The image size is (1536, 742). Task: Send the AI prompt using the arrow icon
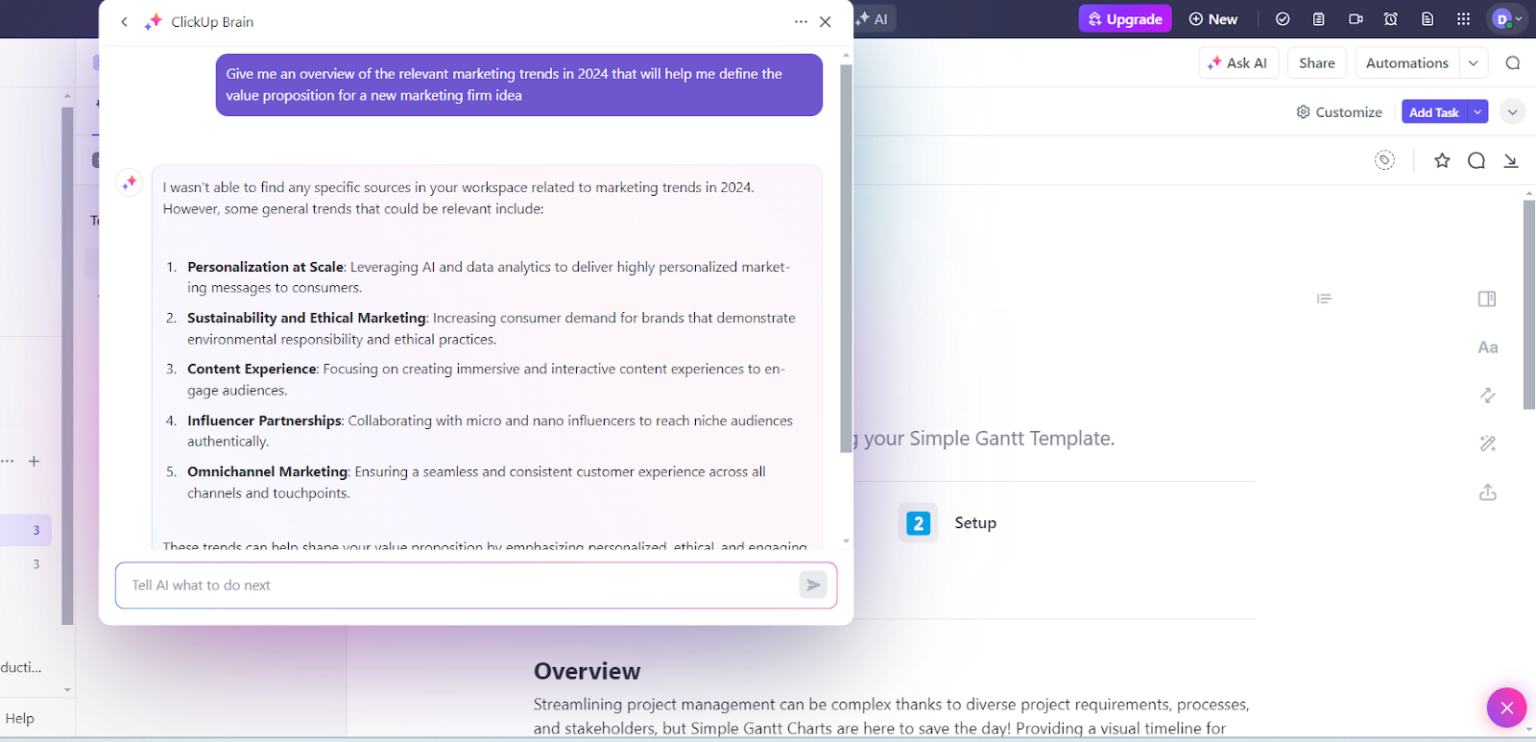tap(813, 585)
